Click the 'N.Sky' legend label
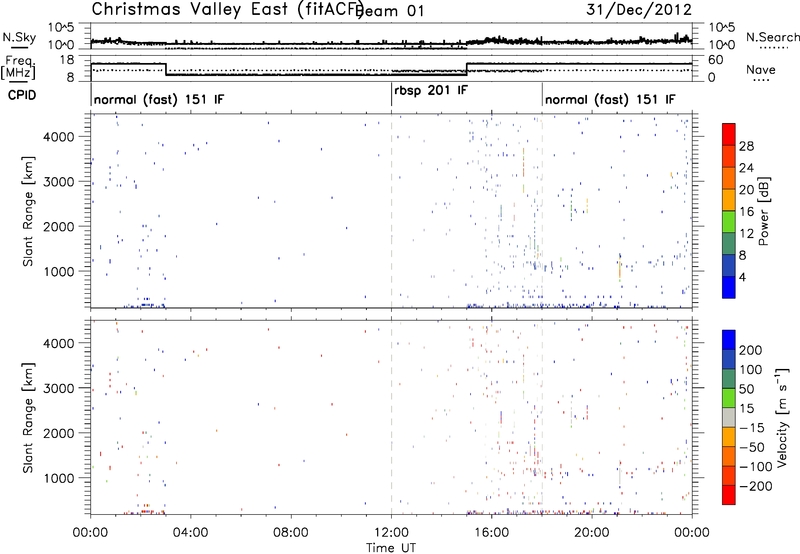Viewport: 800px width, 554px height. pyautogui.click(x=19, y=37)
